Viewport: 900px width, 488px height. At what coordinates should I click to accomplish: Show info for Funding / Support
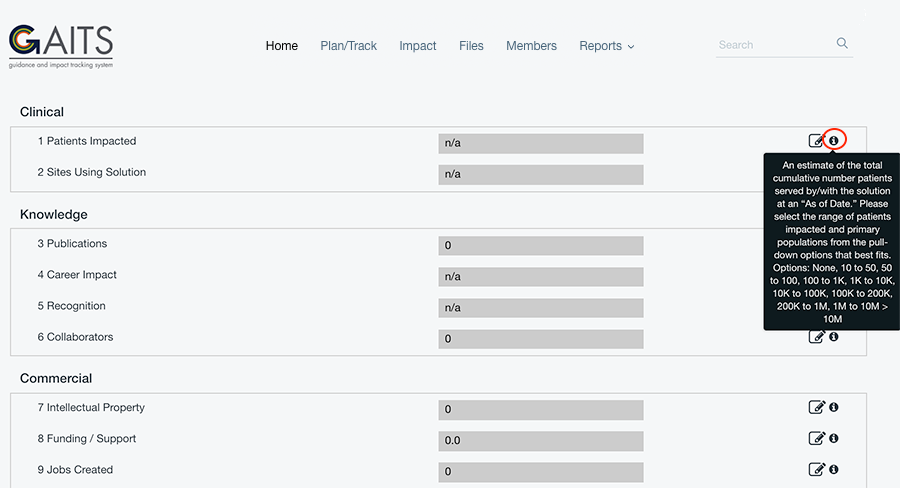[834, 438]
